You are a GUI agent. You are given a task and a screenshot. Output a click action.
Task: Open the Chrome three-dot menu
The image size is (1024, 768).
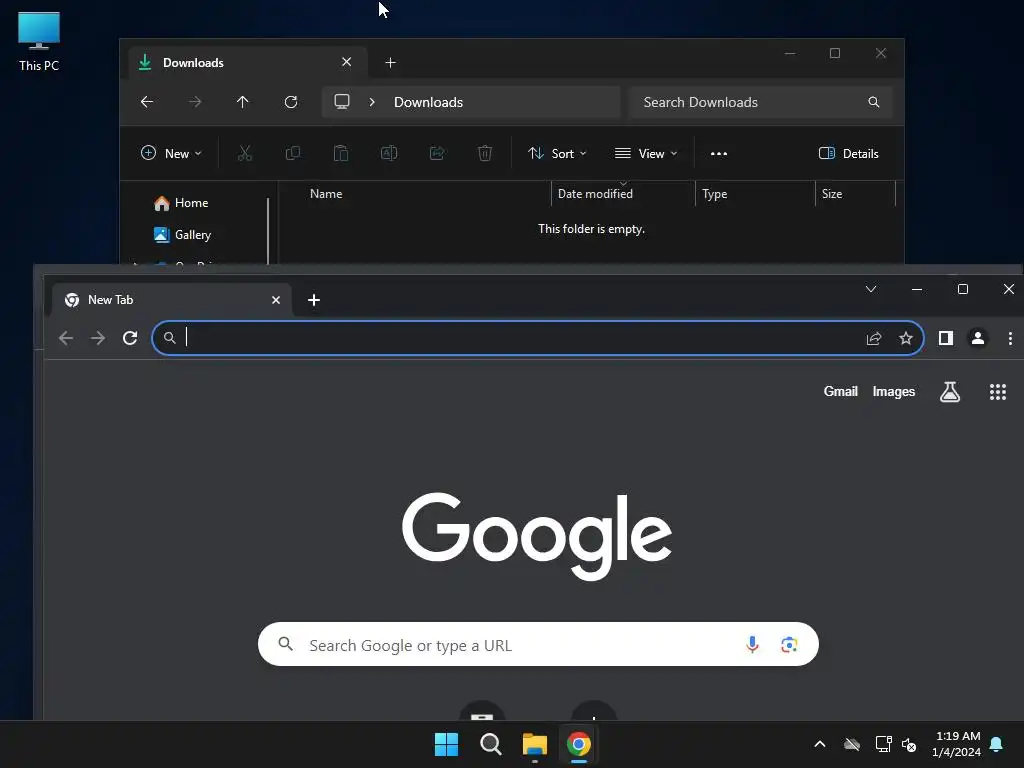(1010, 338)
